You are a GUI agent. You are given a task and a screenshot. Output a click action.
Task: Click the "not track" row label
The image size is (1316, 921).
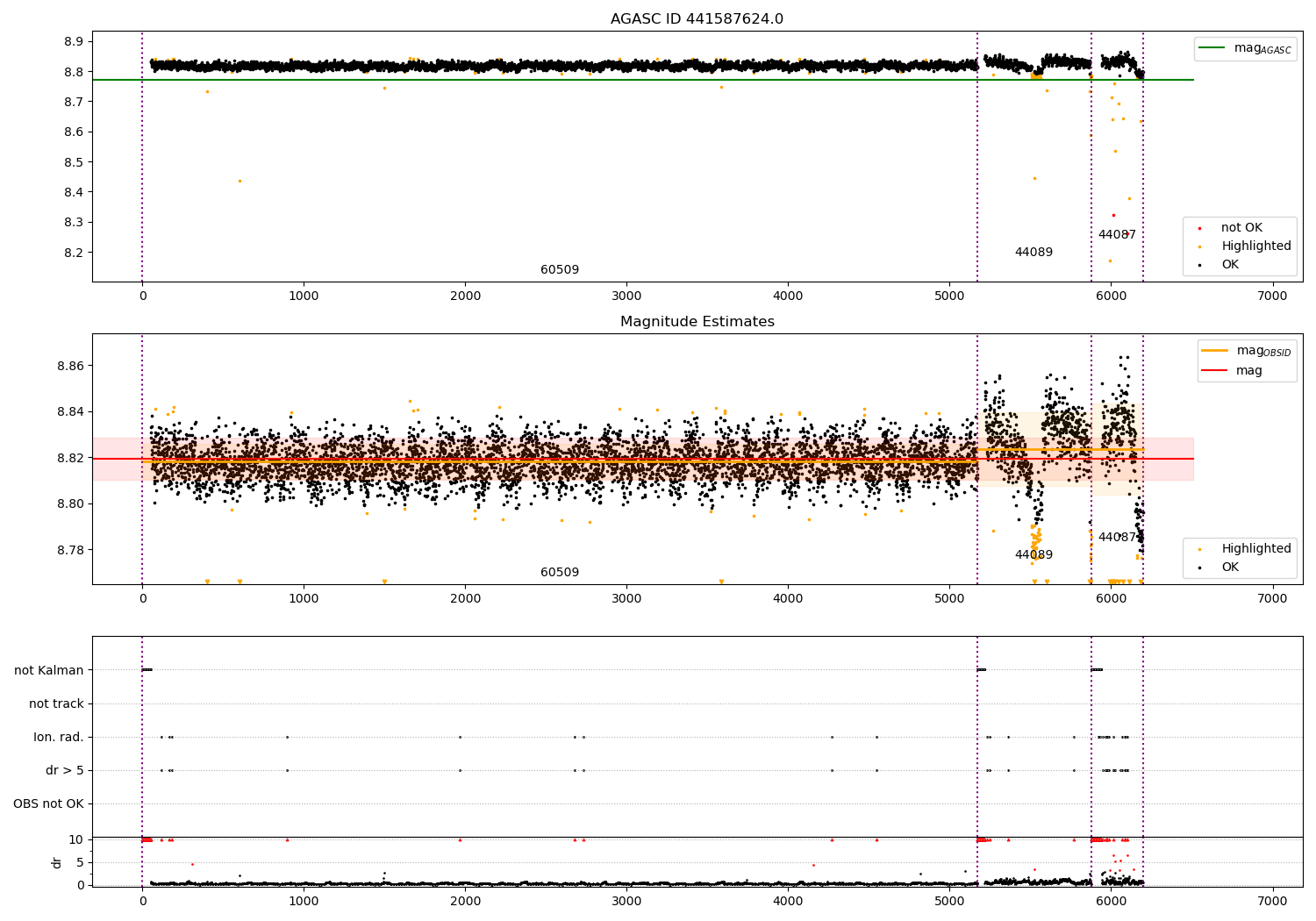click(56, 703)
